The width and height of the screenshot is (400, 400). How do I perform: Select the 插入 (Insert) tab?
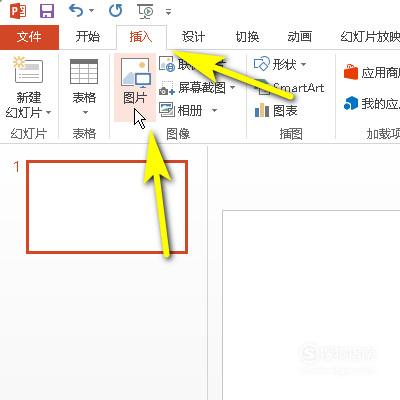[141, 37]
